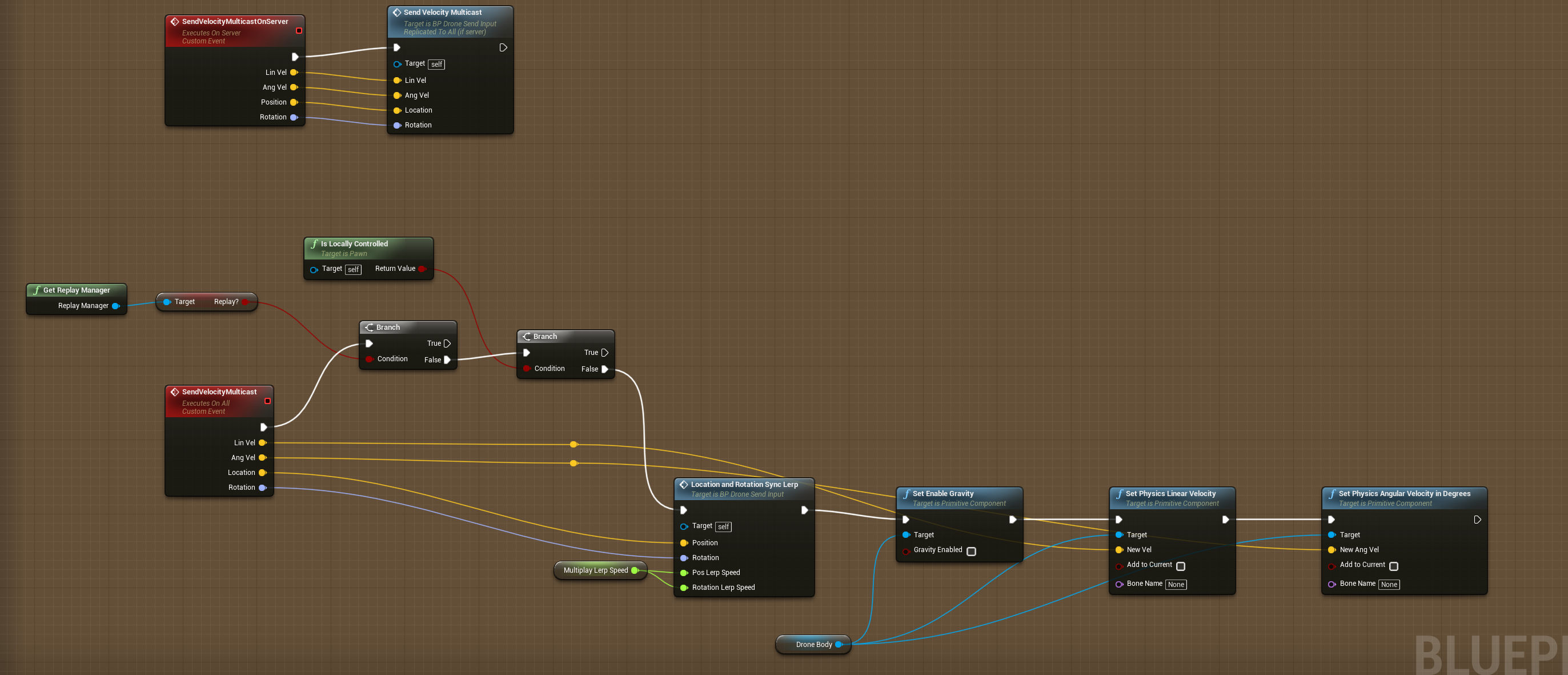Click the Drone Body variable node
1568x675 pixels.
(813, 645)
